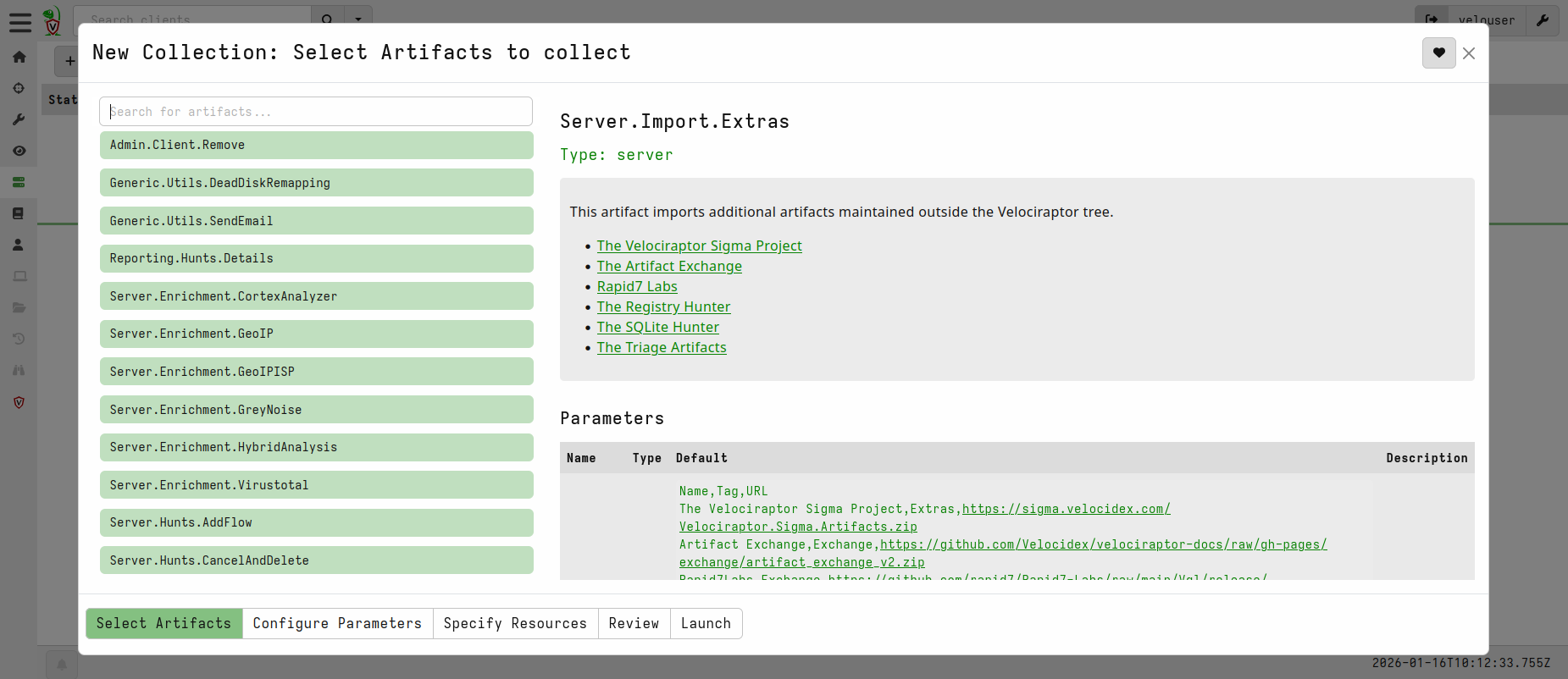Switch to the Launch step tab
Screen dimensions: 1568x679
point(706,623)
